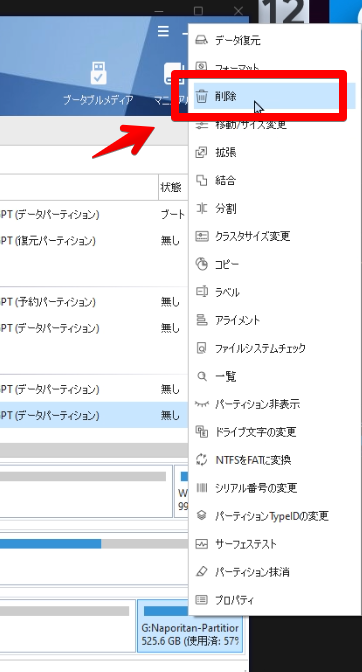
Task: Click the Change Drive Letter icon
Action: 201,432
